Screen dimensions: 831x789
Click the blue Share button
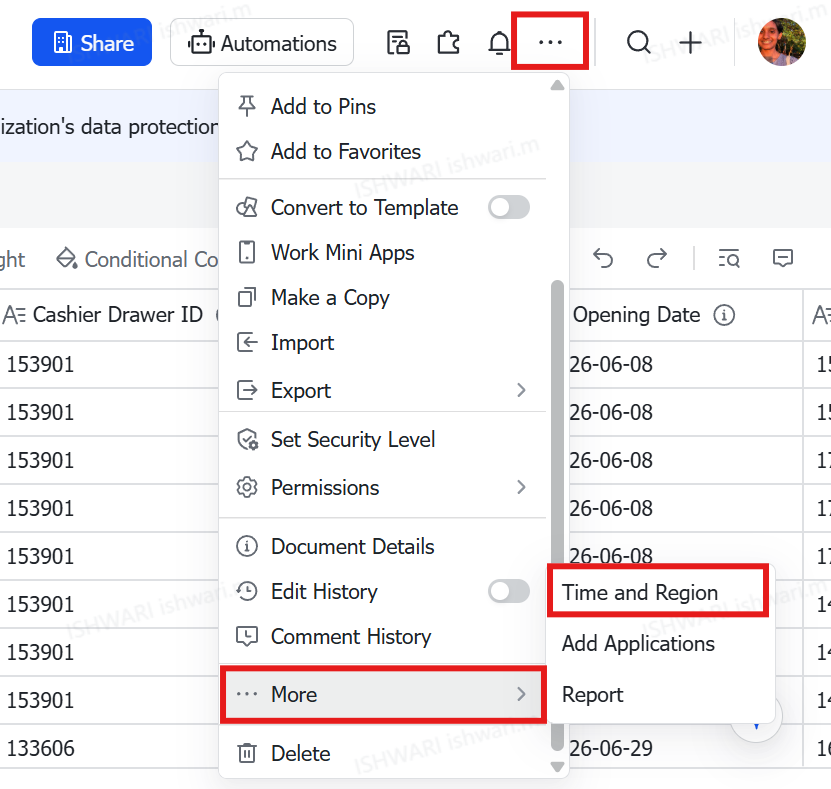coord(92,42)
